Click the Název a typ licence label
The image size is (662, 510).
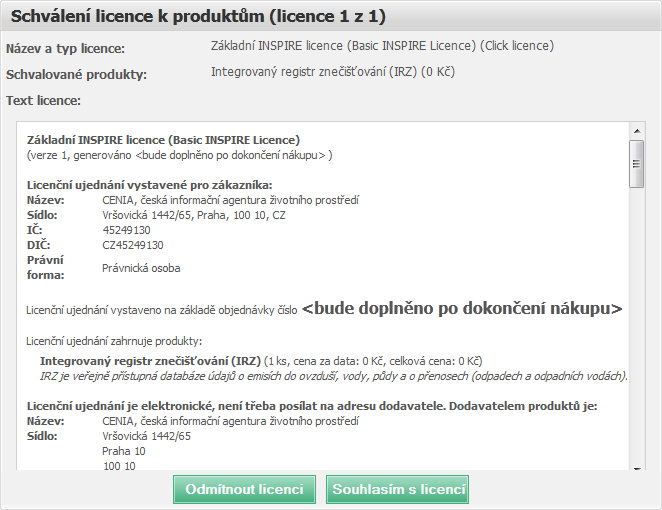pos(65,49)
